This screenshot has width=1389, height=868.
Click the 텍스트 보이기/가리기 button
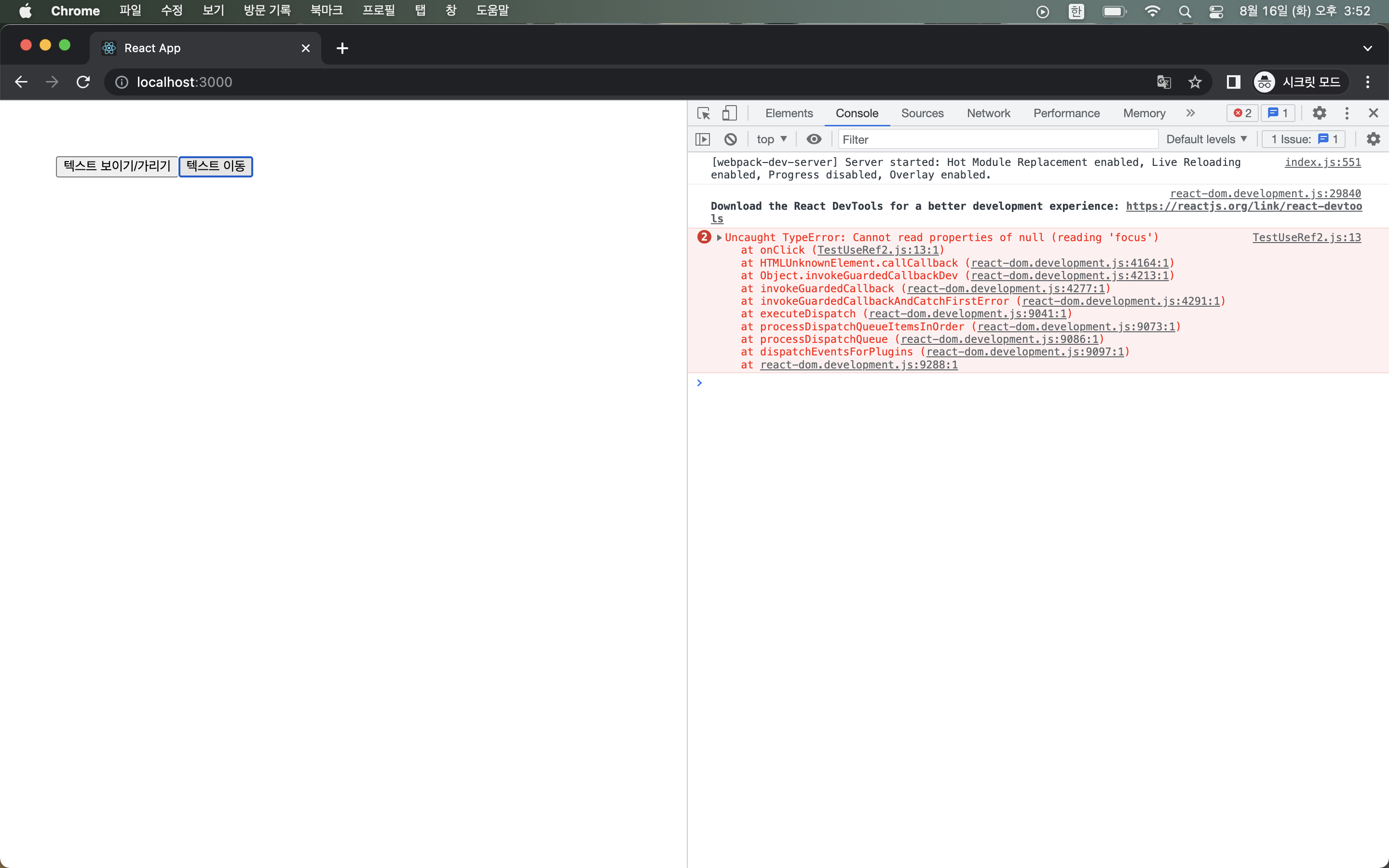click(x=117, y=166)
